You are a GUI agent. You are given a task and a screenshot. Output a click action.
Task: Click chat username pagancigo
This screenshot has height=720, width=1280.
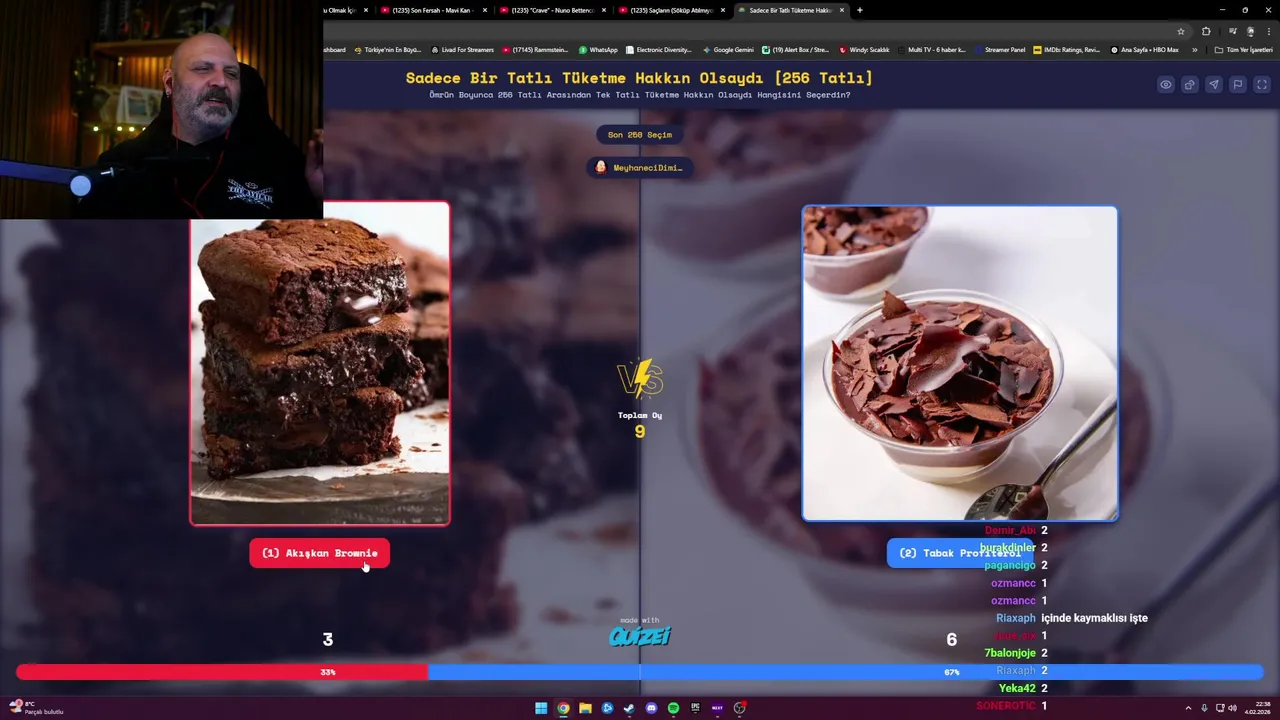click(x=1010, y=565)
